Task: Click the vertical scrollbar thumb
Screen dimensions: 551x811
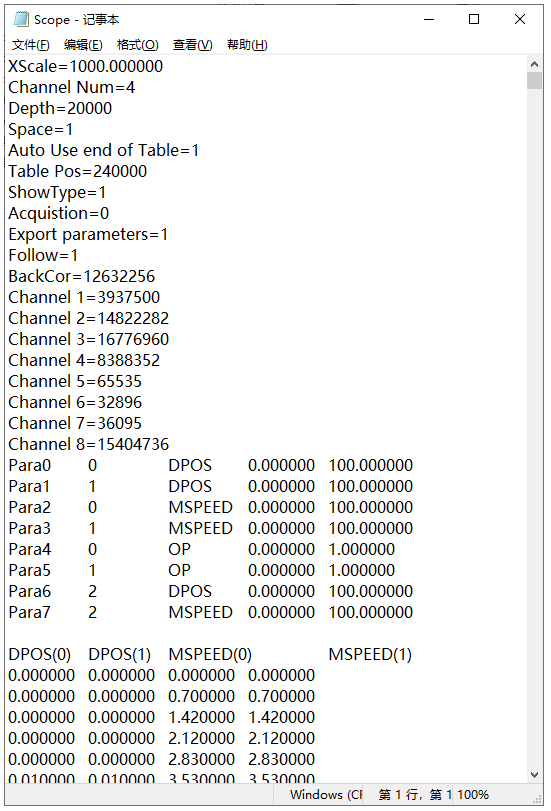Action: point(534,81)
